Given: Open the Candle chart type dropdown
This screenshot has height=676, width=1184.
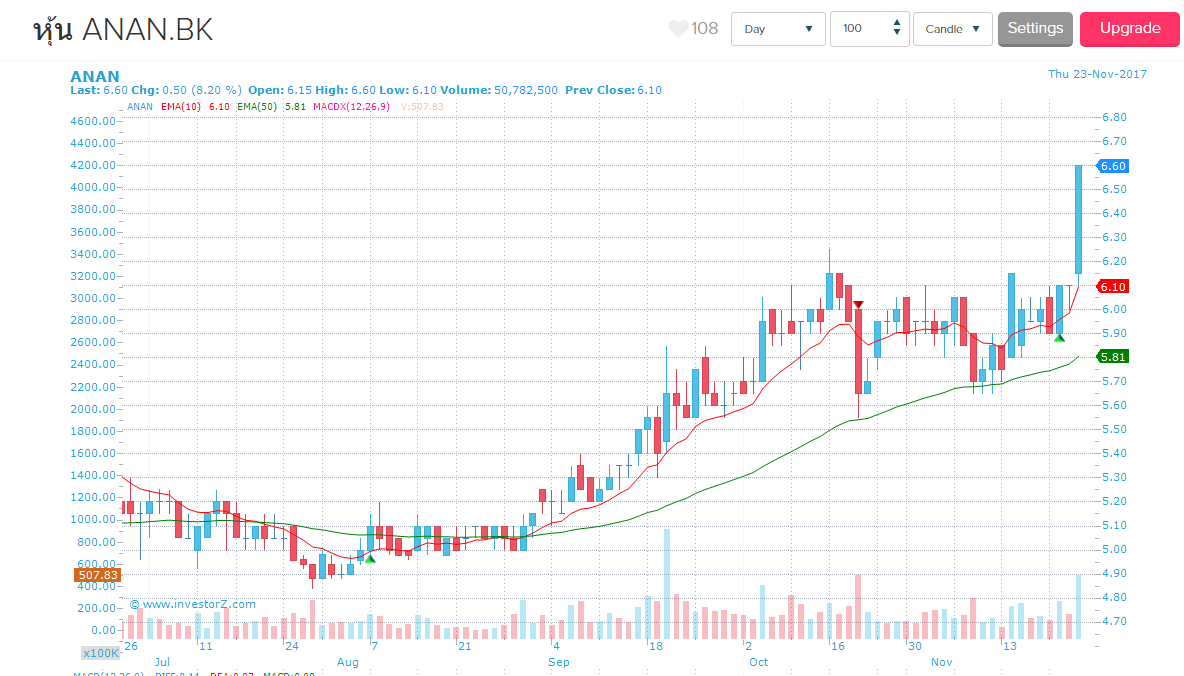Looking at the screenshot, I should (952, 29).
